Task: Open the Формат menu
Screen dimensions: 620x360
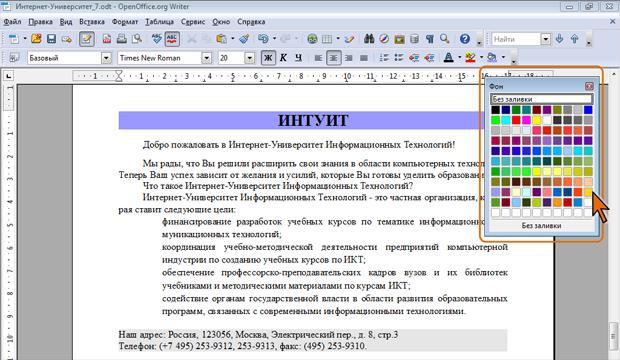Action: tap(125, 22)
